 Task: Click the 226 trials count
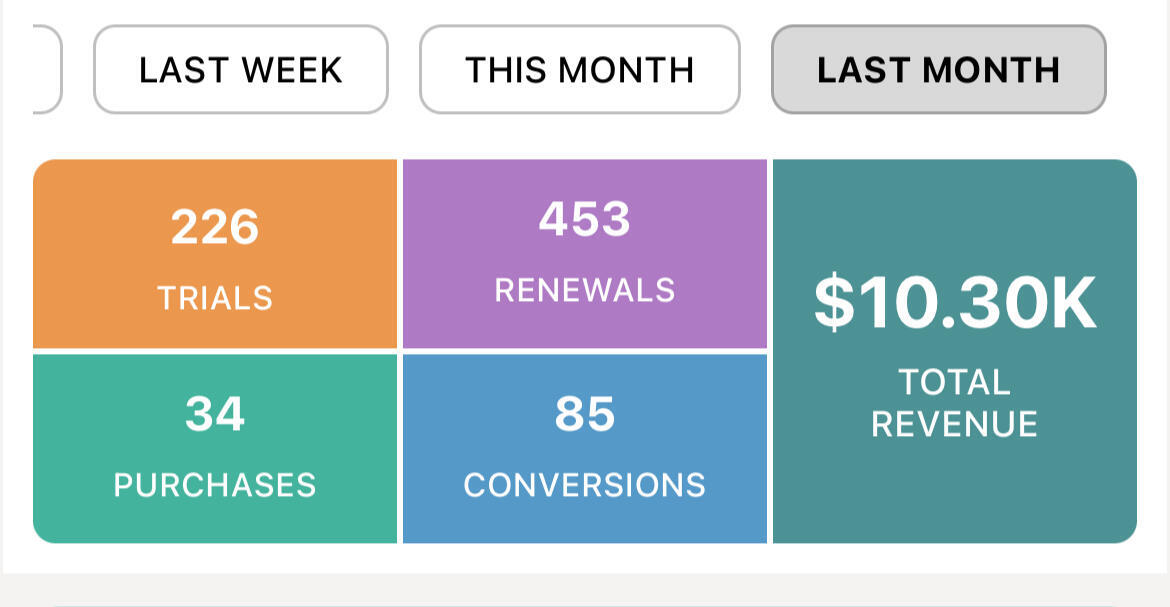coord(215,227)
